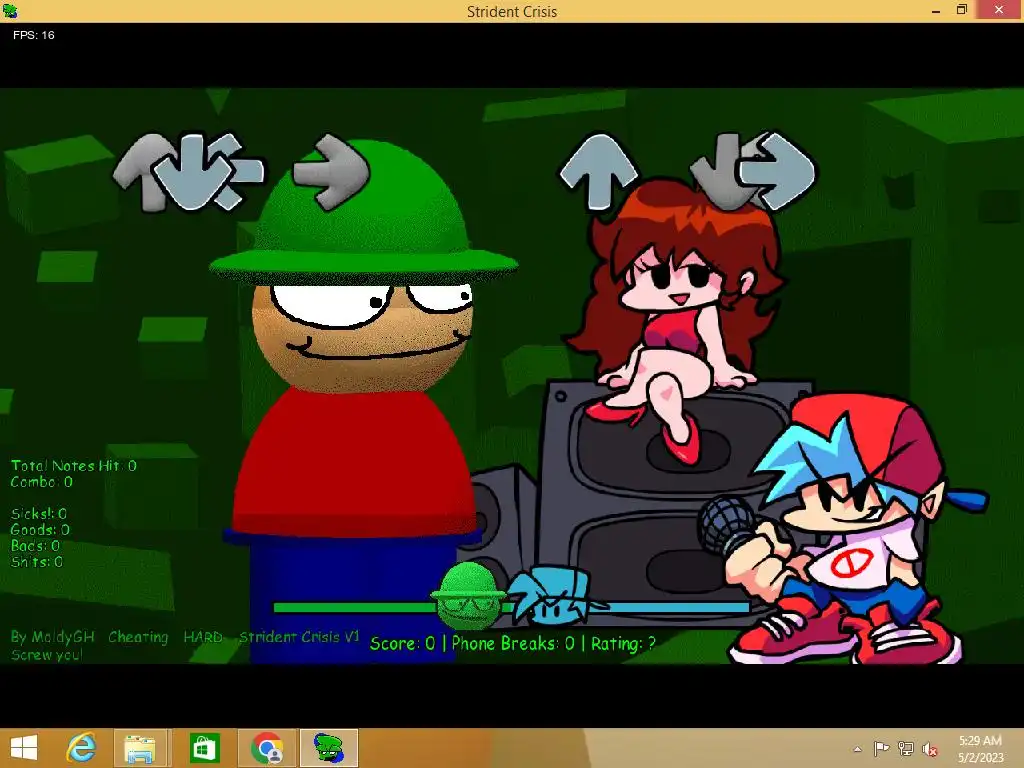Click the 'Shits: 0' counter
This screenshot has height=768, width=1024.
point(37,562)
